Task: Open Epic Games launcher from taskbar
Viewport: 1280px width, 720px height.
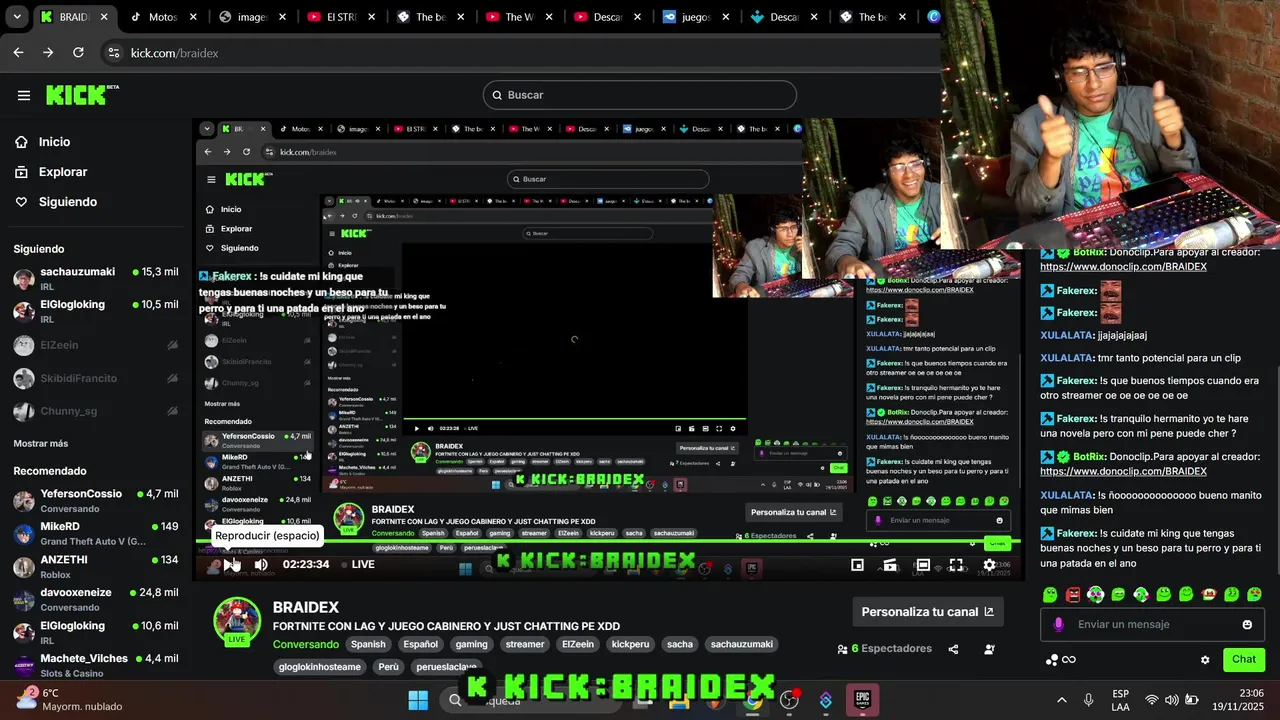Action: click(861, 699)
